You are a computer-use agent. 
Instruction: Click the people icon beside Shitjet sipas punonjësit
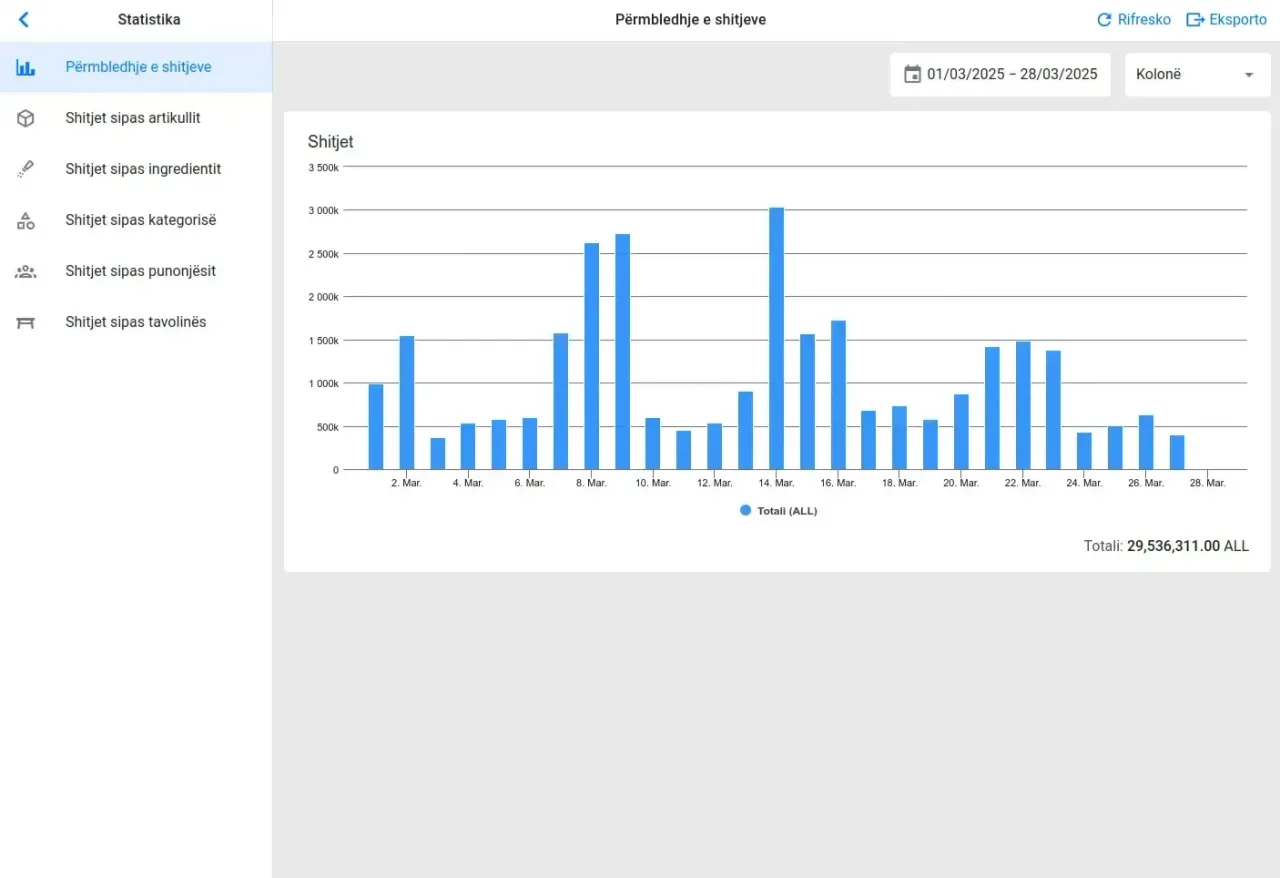[x=26, y=271]
